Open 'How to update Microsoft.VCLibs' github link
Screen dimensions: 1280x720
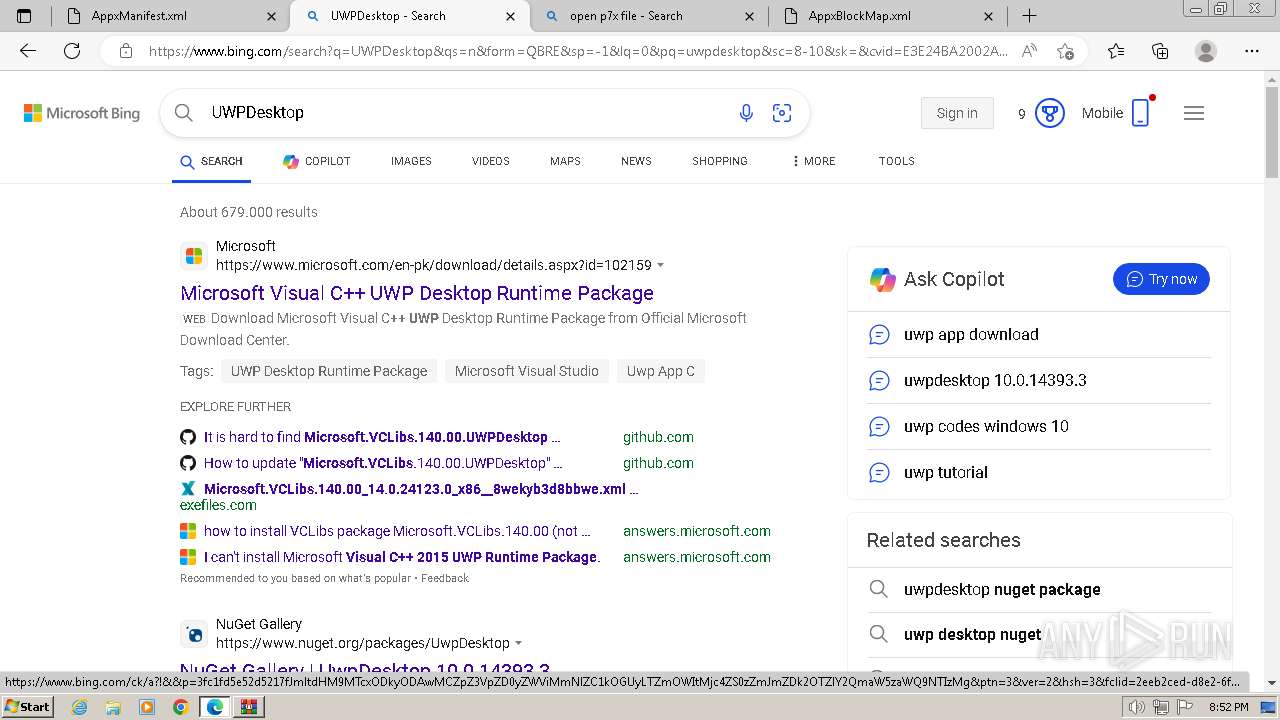[x=383, y=463]
